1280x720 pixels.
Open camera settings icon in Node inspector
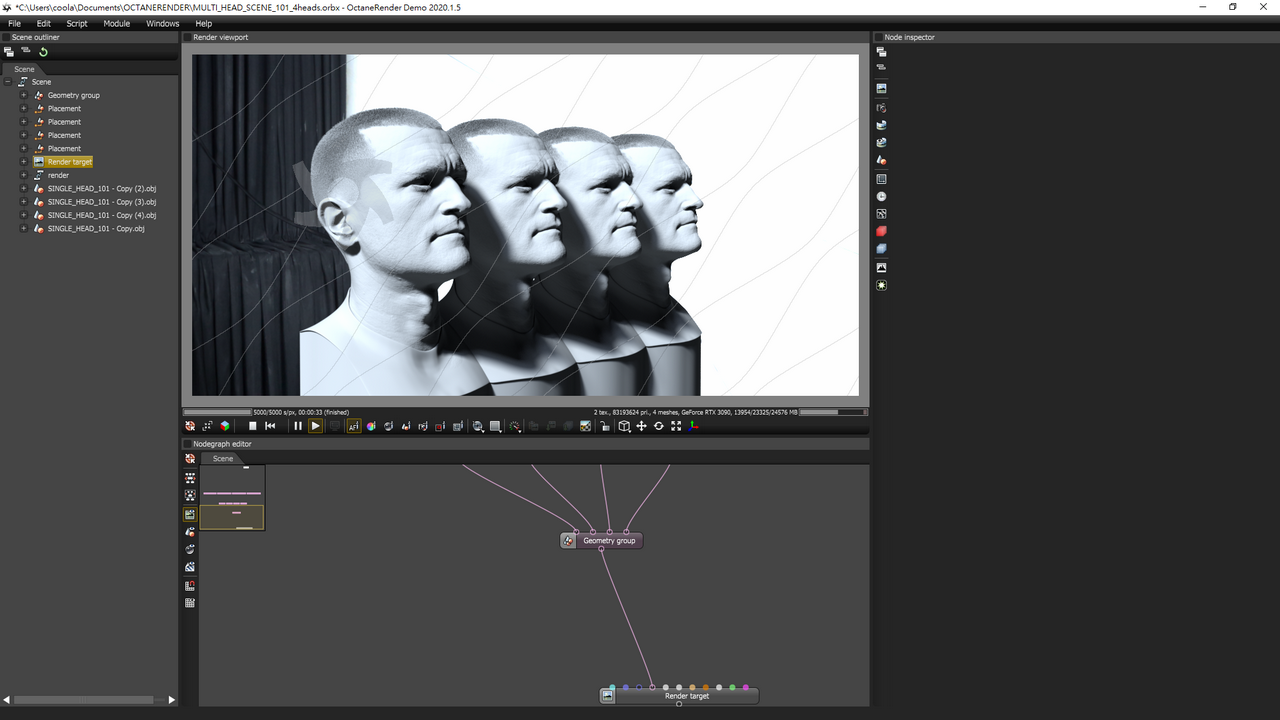(881, 107)
